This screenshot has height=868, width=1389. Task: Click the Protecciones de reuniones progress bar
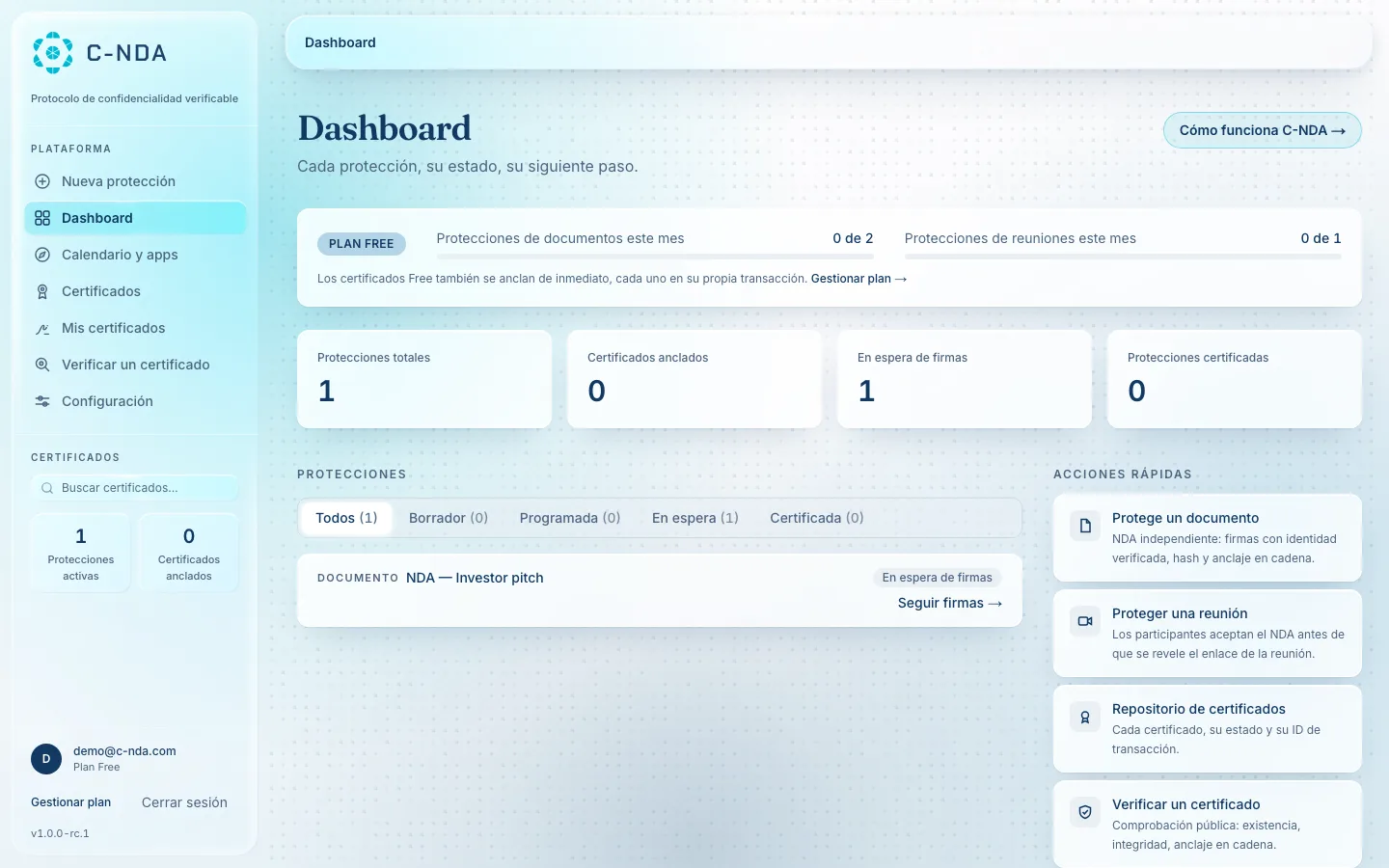click(x=1123, y=257)
